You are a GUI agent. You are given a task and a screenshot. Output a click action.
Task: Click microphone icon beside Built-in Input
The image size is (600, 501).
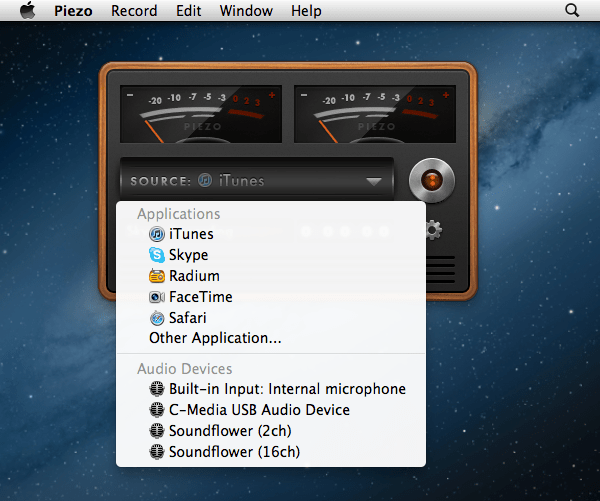(x=157, y=389)
